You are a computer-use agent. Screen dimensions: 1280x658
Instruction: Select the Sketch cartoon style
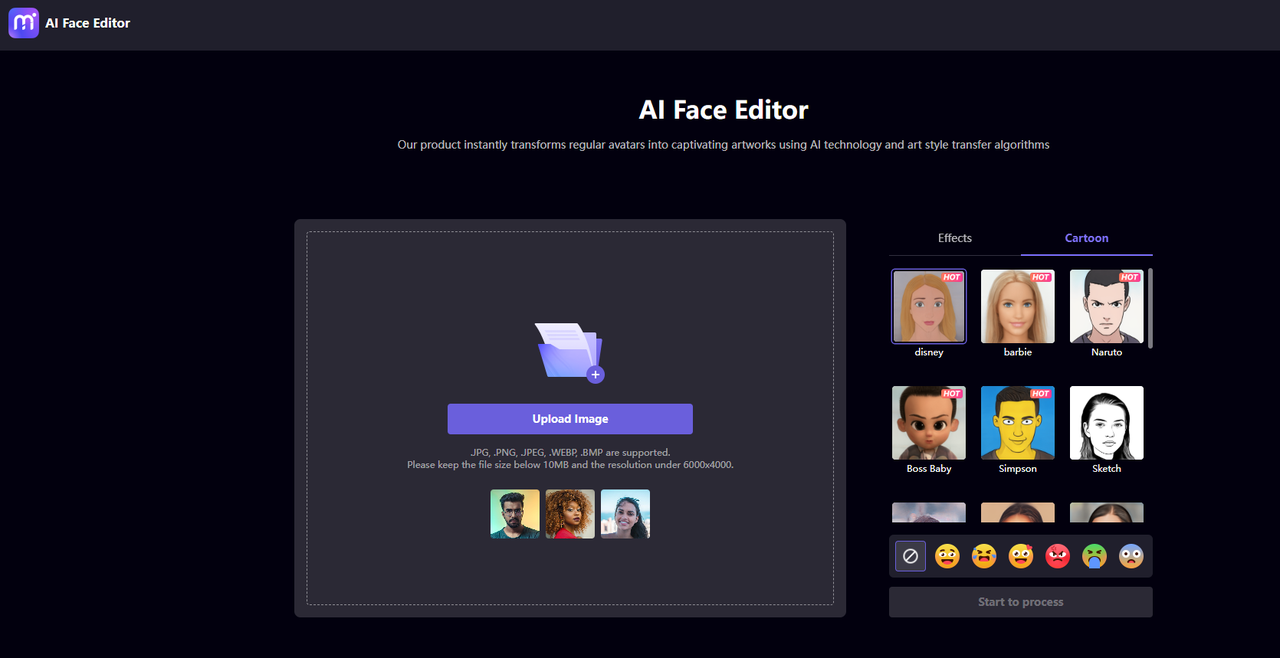tap(1107, 423)
